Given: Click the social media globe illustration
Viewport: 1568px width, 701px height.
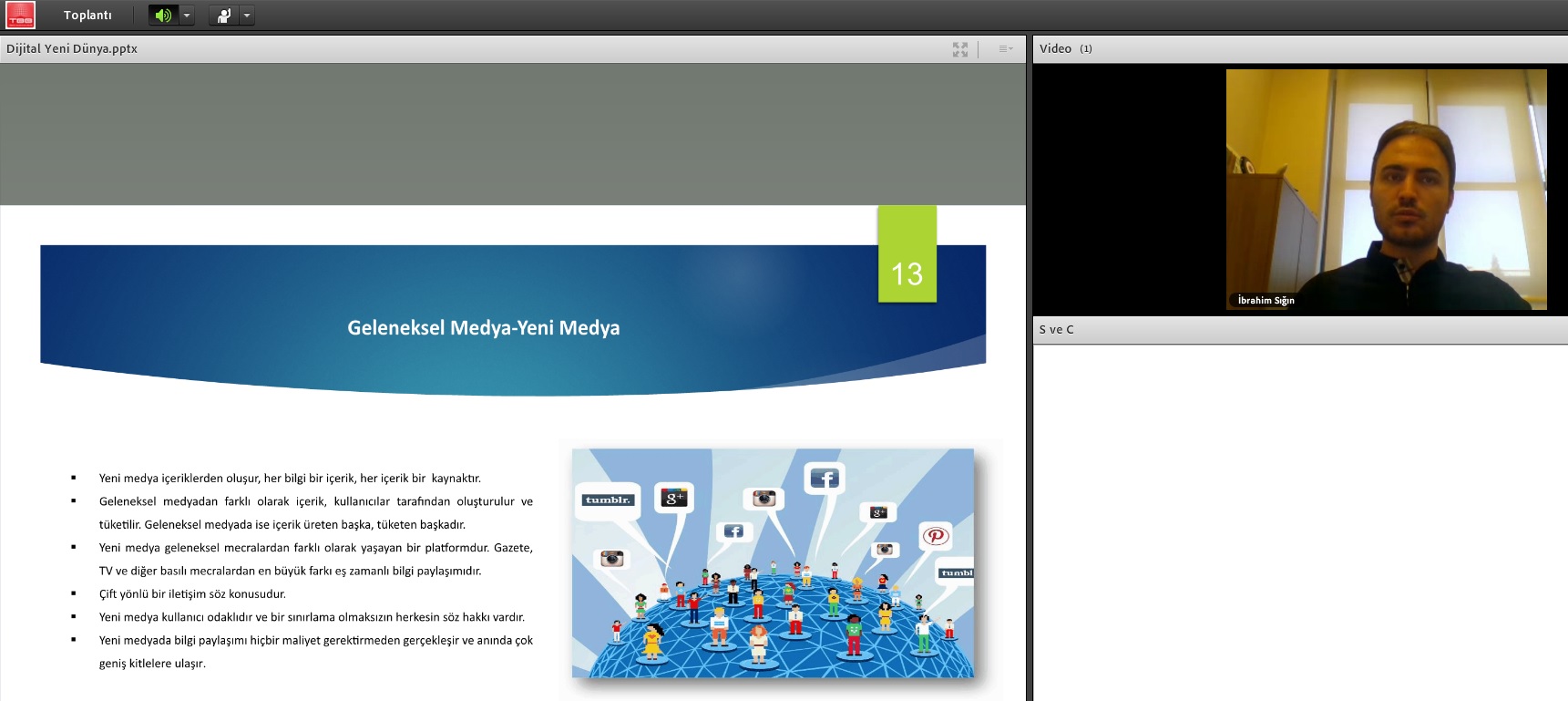Looking at the screenshot, I should click(x=773, y=563).
